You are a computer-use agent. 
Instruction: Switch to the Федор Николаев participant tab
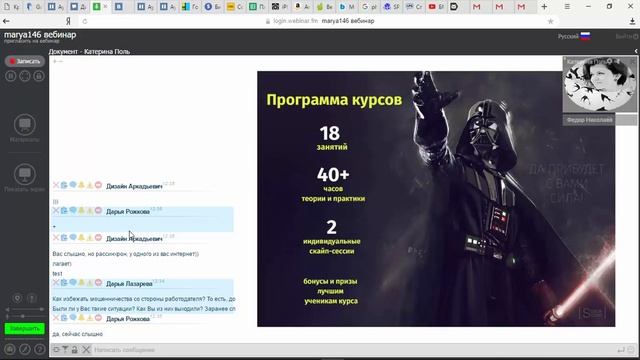point(589,120)
